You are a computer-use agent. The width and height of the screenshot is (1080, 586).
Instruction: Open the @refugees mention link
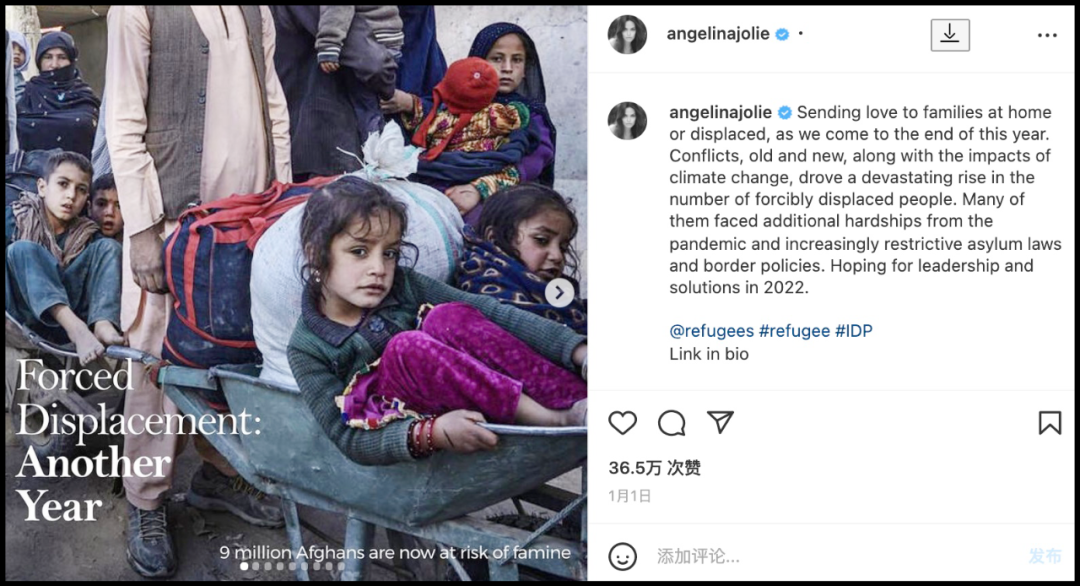point(712,331)
